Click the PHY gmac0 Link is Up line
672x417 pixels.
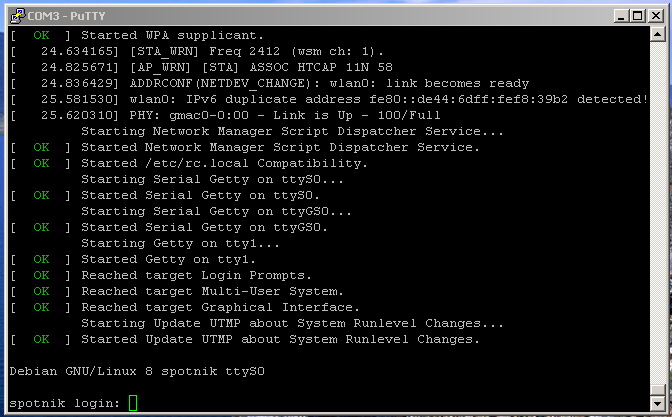(225, 115)
